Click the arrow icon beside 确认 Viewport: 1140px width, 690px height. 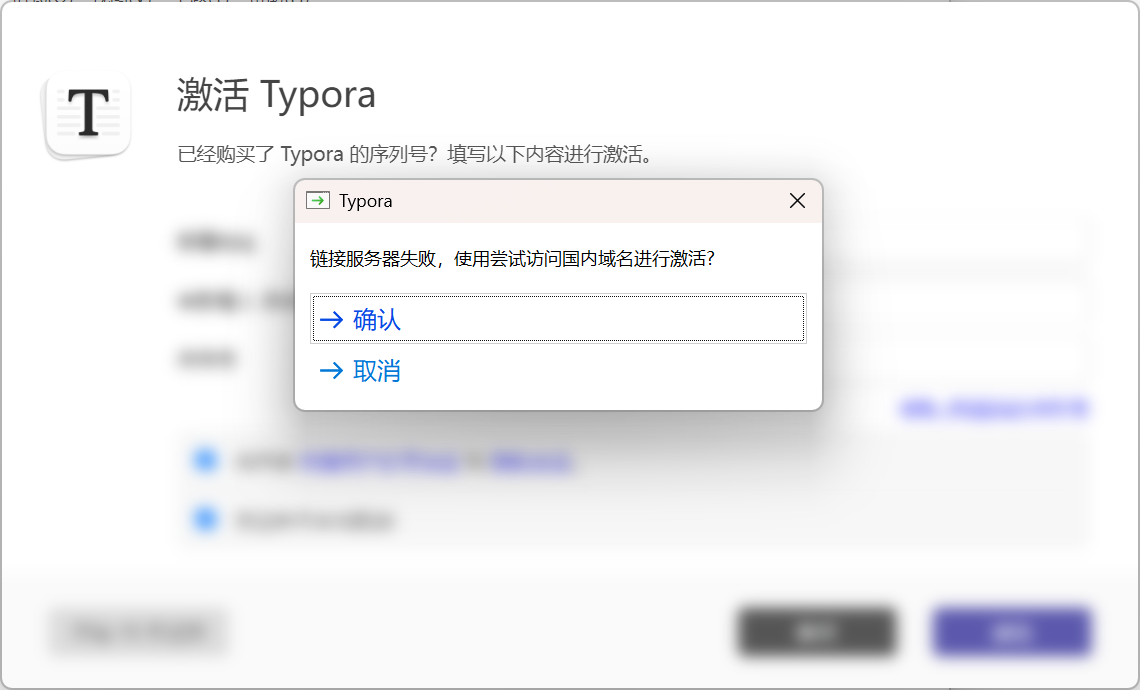click(x=332, y=319)
